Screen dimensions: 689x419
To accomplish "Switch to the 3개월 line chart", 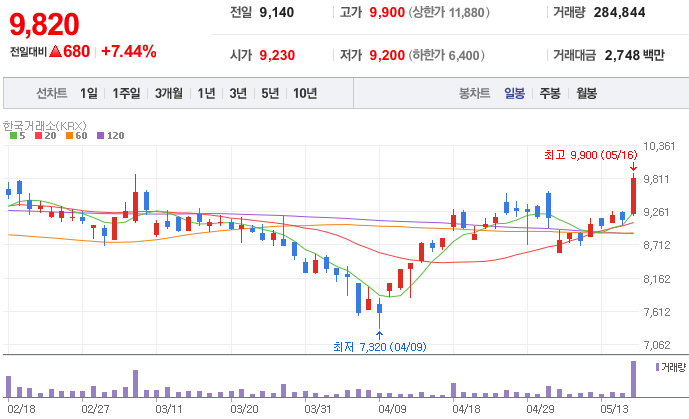I will [169, 93].
